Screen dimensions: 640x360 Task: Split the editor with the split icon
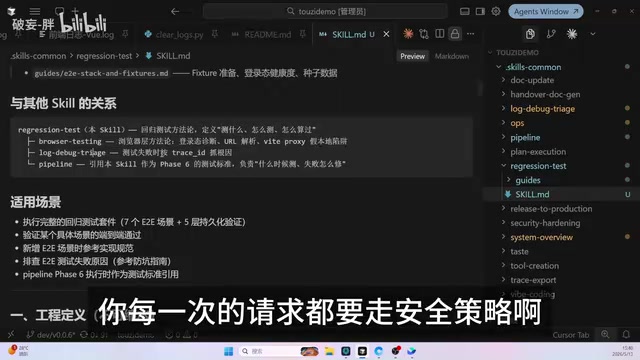[439, 34]
